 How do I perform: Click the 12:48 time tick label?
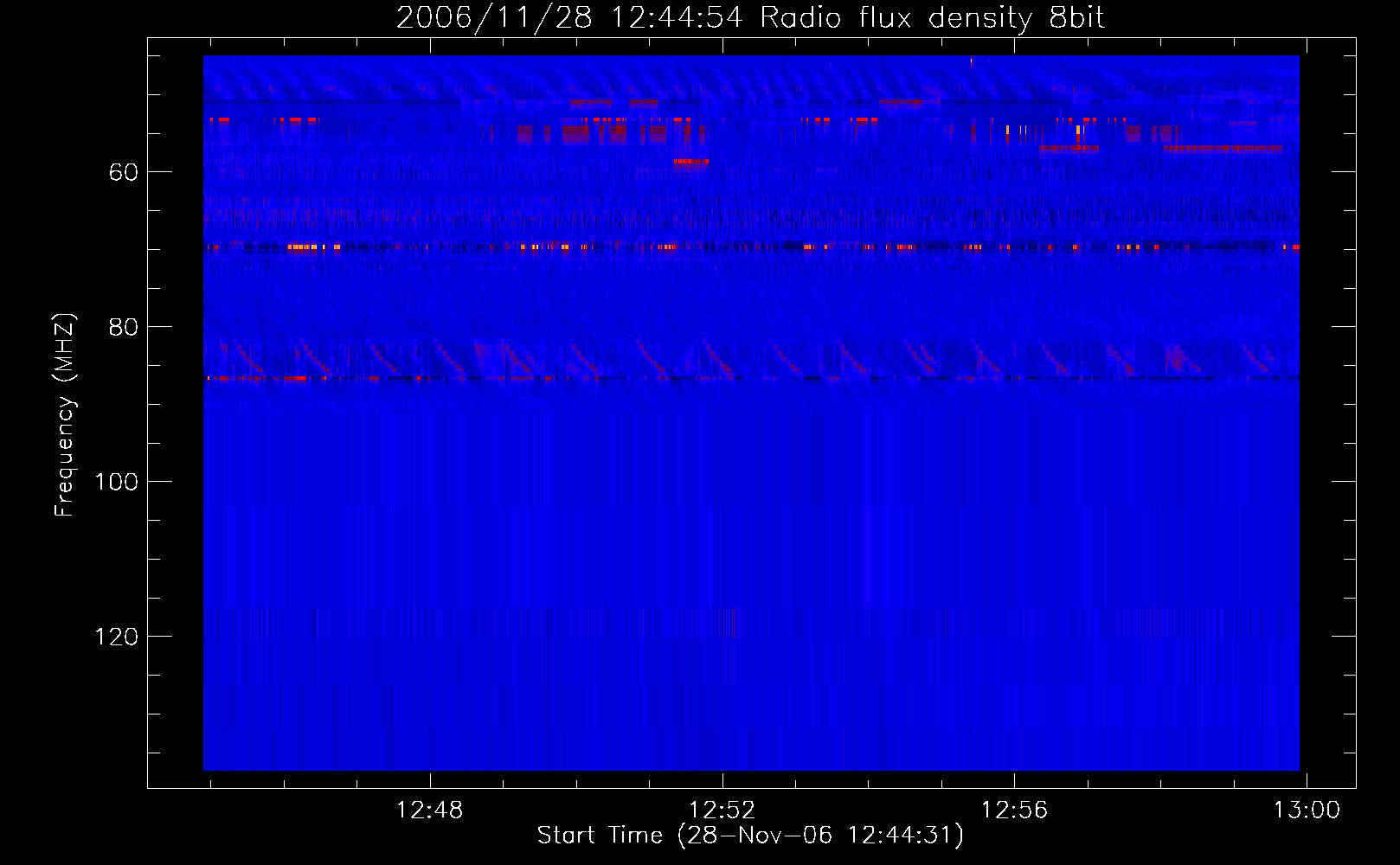[x=430, y=811]
